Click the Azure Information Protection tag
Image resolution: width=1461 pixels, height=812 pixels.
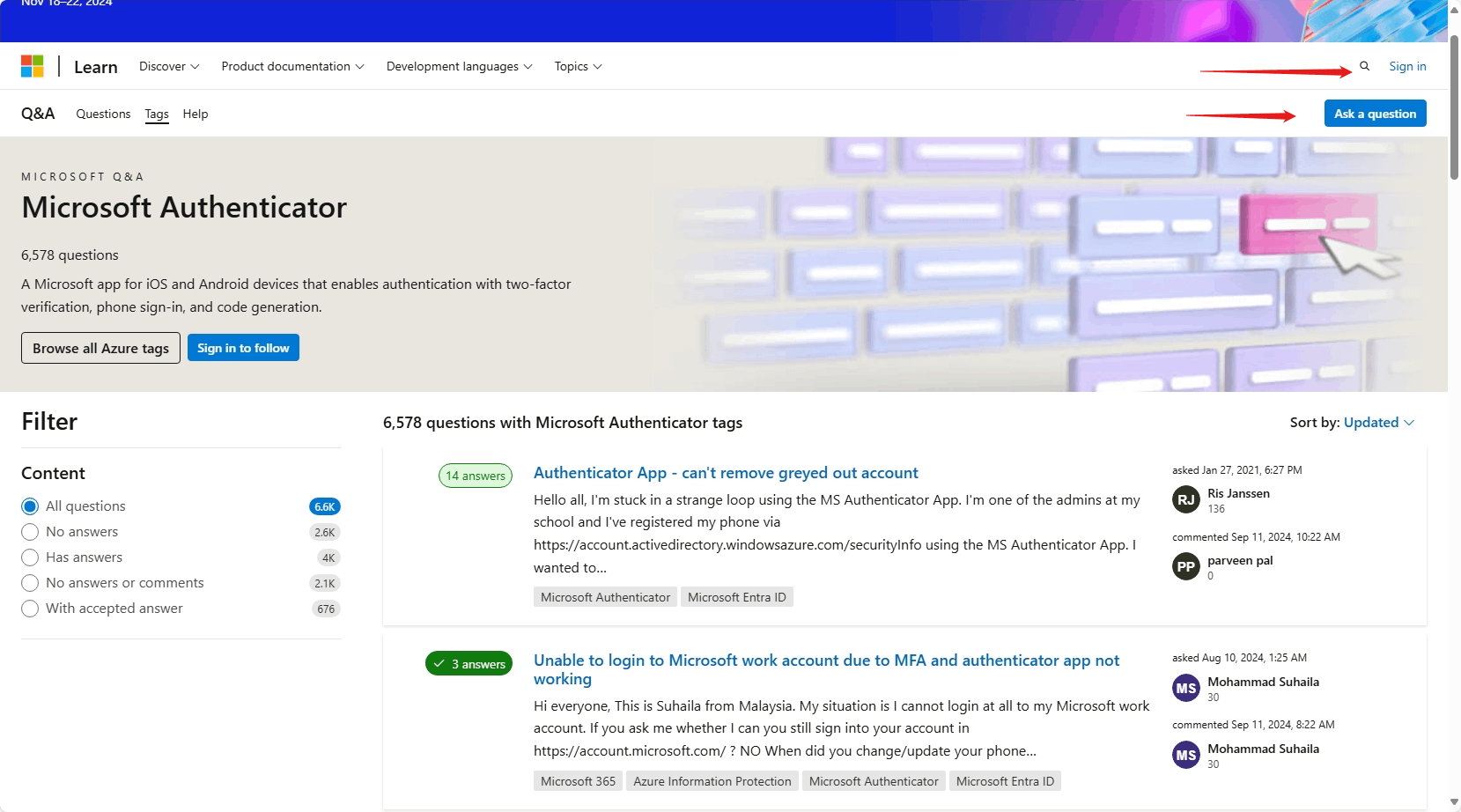click(712, 781)
